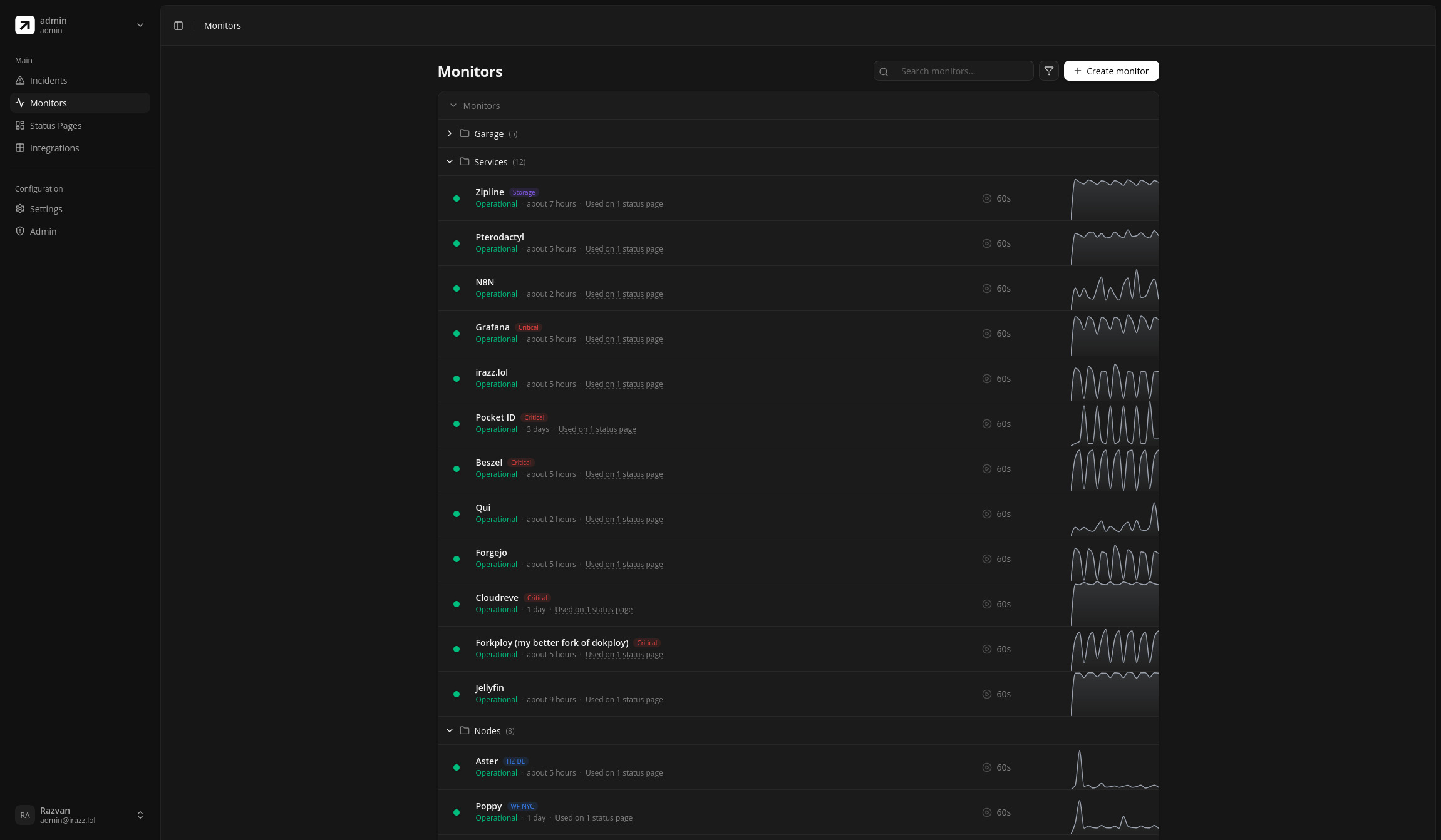
Task: Click the Search monitors input field
Action: click(953, 71)
